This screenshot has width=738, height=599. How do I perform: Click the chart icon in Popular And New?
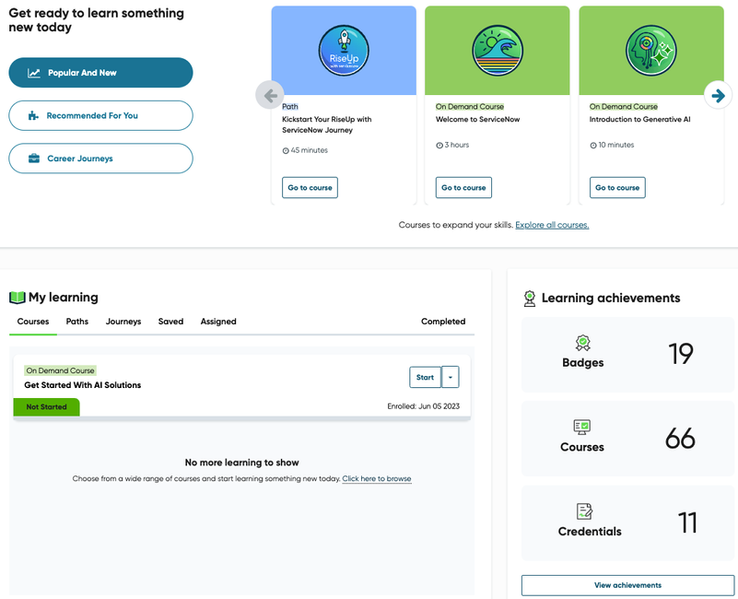34,73
